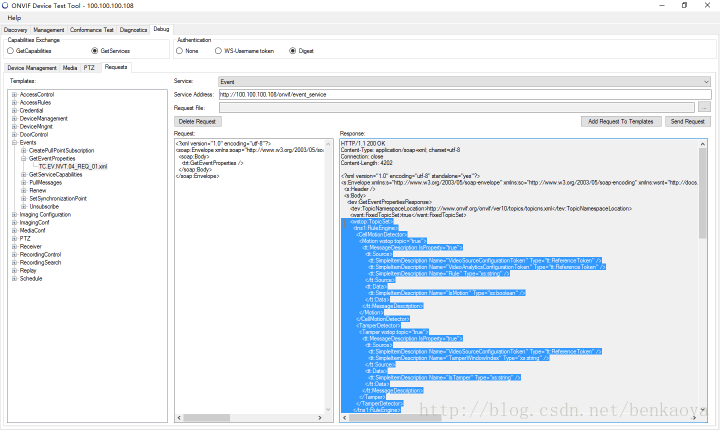
Task: Expand the PullMessages node
Action: point(23,183)
